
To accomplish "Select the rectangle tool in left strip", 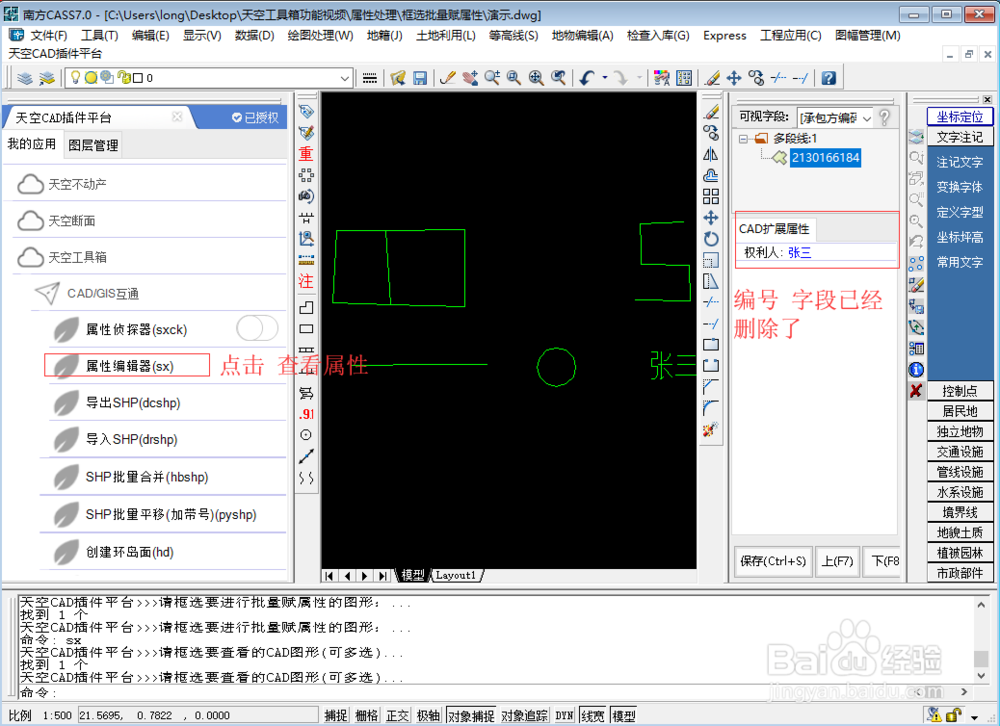I will click(x=306, y=329).
